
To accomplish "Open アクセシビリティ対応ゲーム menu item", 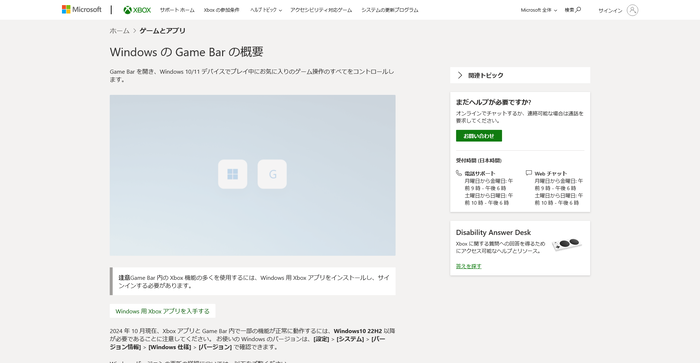I will (x=321, y=10).
